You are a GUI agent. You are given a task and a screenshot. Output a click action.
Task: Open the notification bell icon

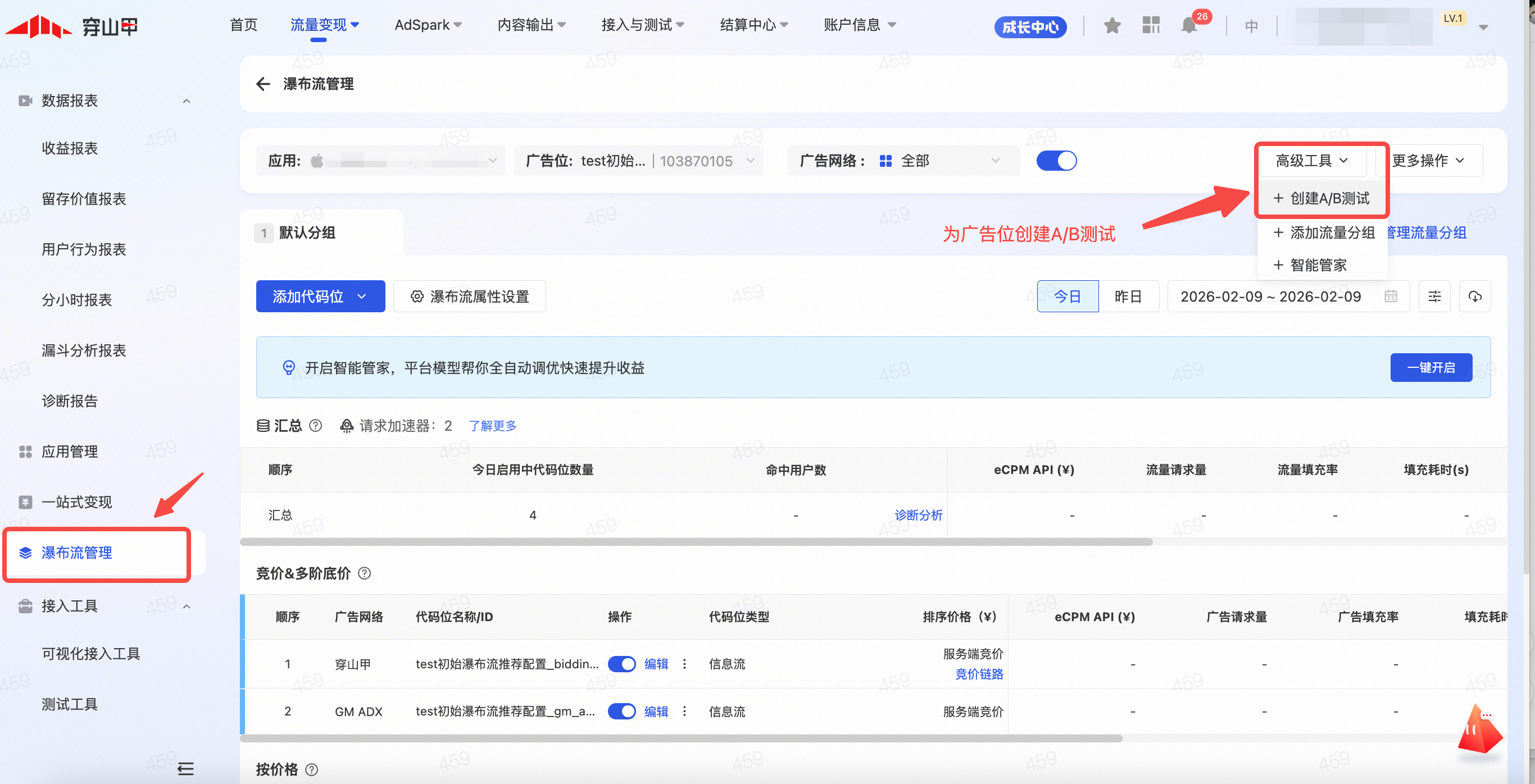point(1189,26)
